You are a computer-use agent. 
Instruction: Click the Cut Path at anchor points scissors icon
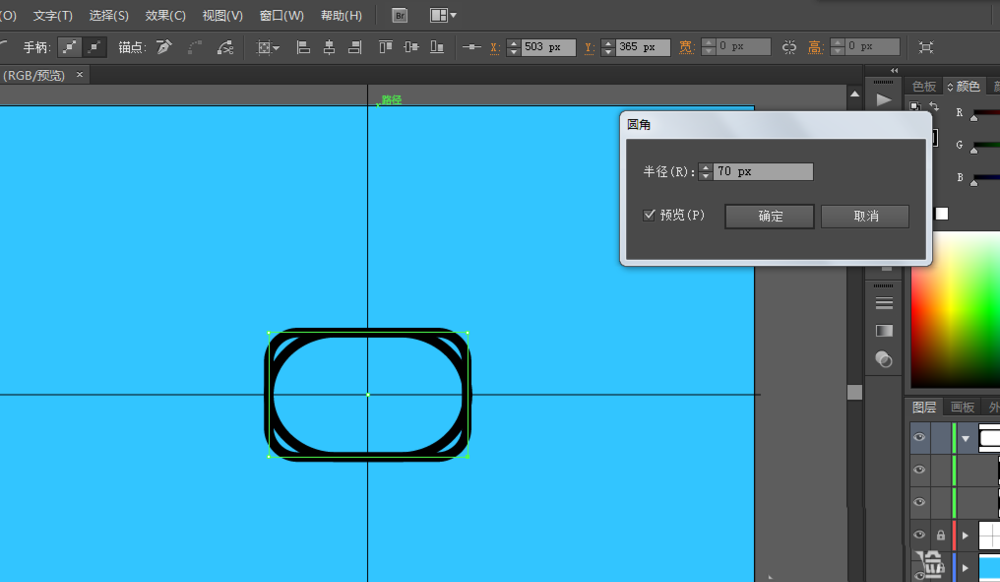tap(228, 45)
